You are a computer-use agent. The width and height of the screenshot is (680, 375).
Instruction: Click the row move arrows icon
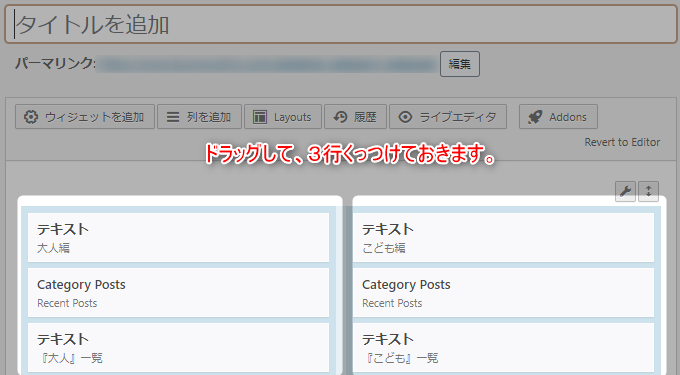tap(648, 191)
